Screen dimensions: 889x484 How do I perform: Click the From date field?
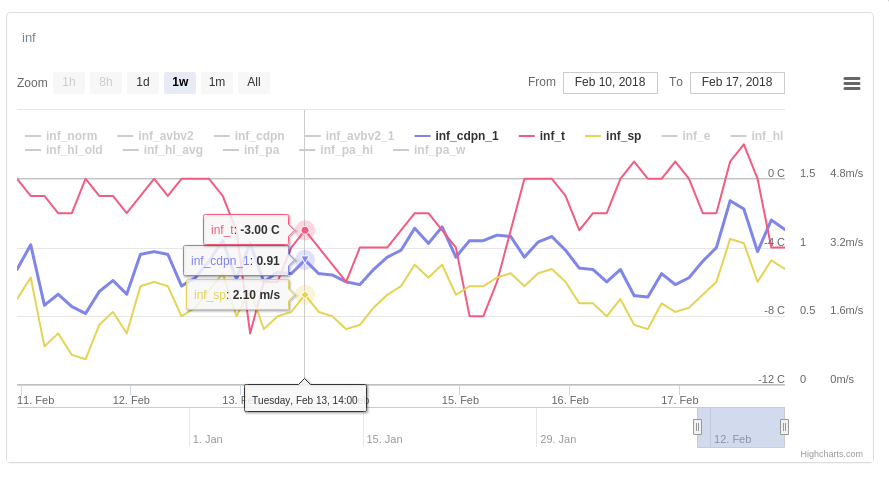point(610,82)
